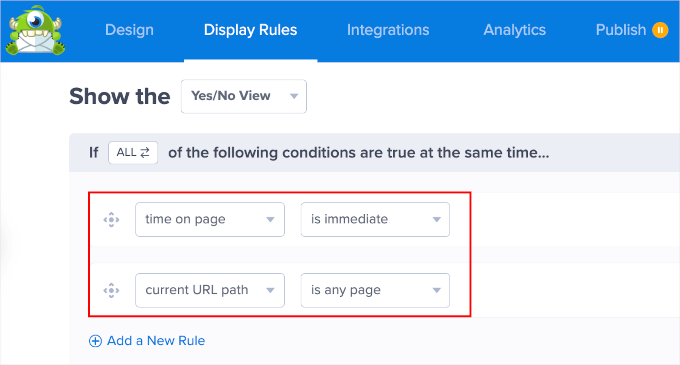Open the Yes/No View dropdown

point(244,96)
